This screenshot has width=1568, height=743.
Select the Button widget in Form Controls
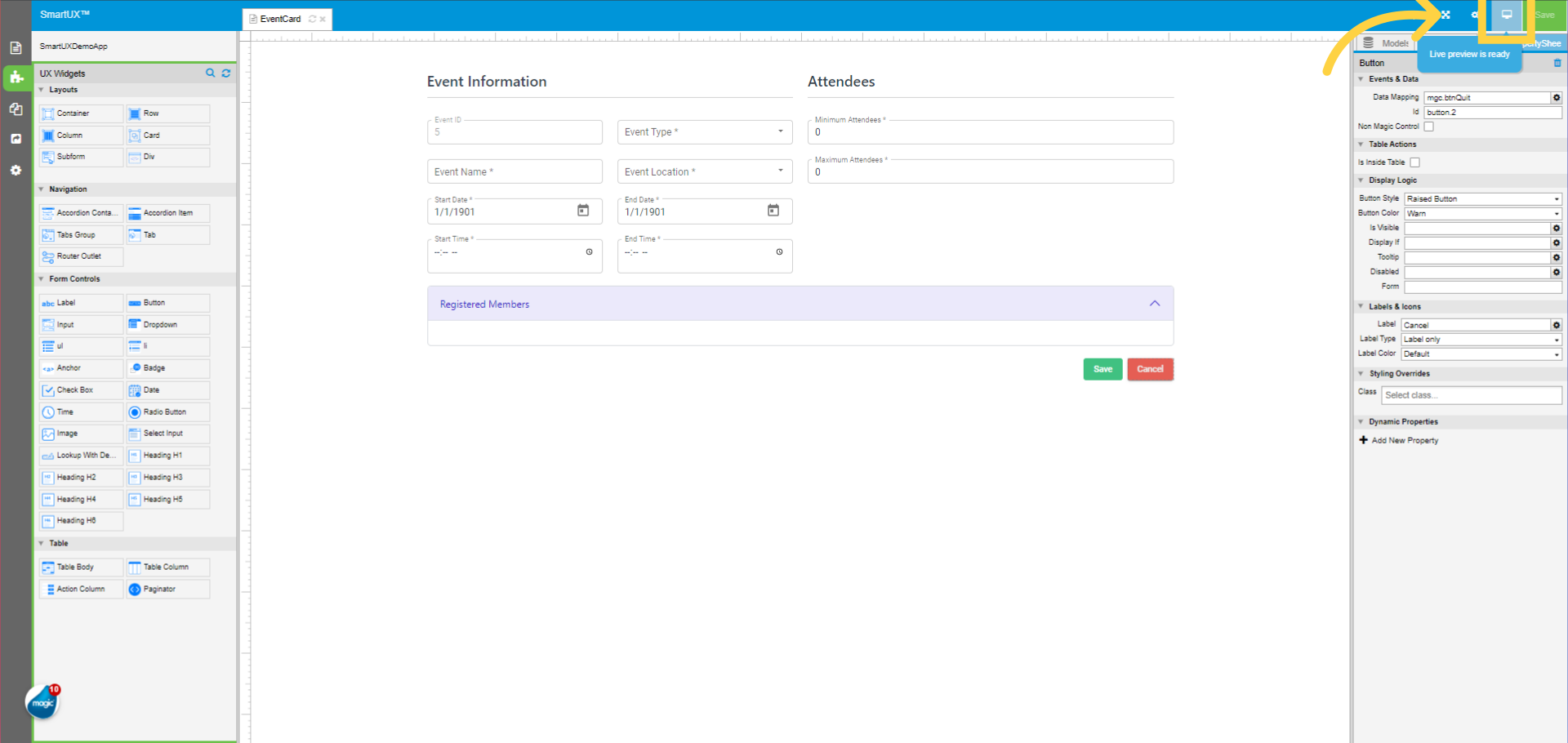coord(167,303)
